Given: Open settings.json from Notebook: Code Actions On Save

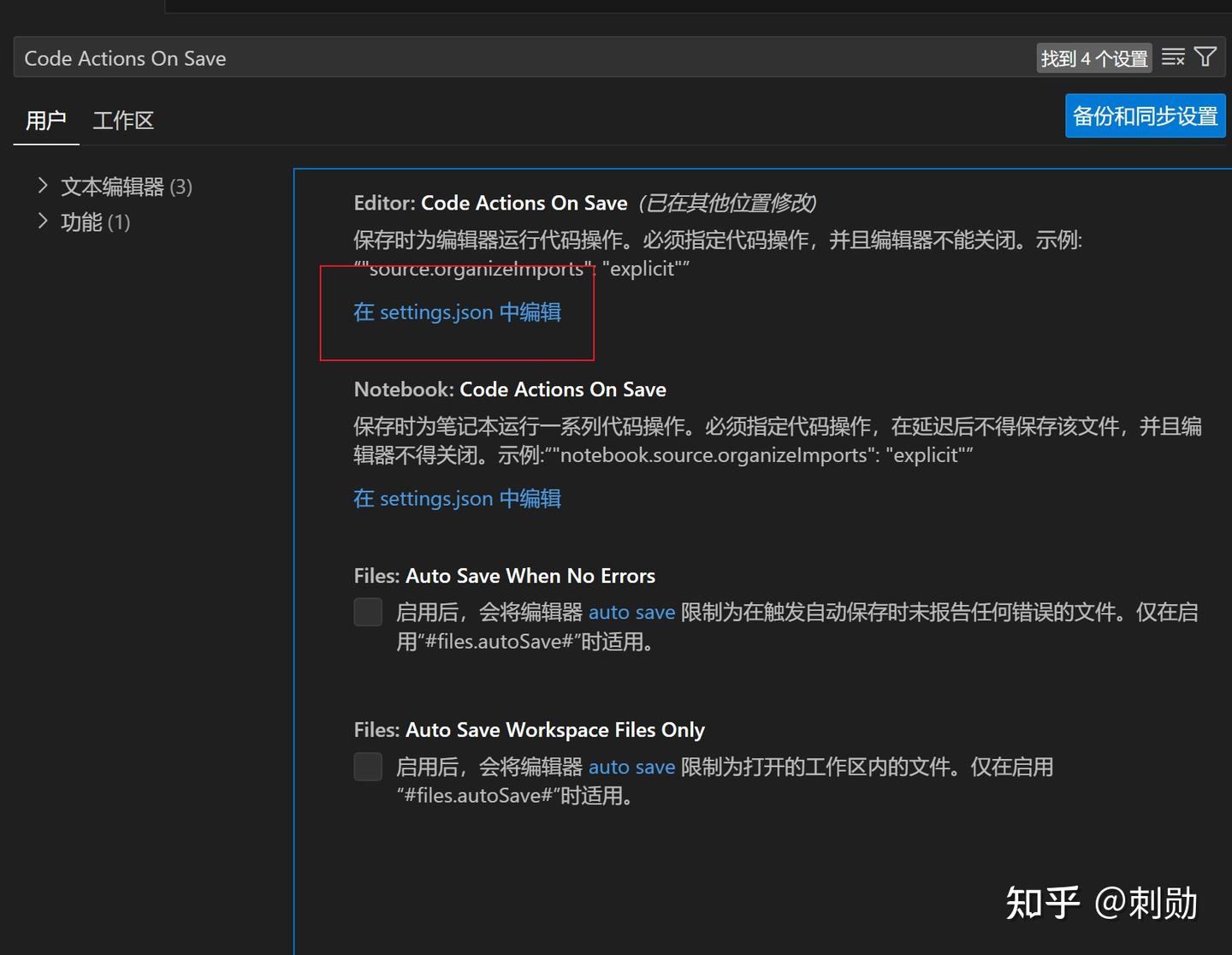Looking at the screenshot, I should pyautogui.click(x=457, y=498).
